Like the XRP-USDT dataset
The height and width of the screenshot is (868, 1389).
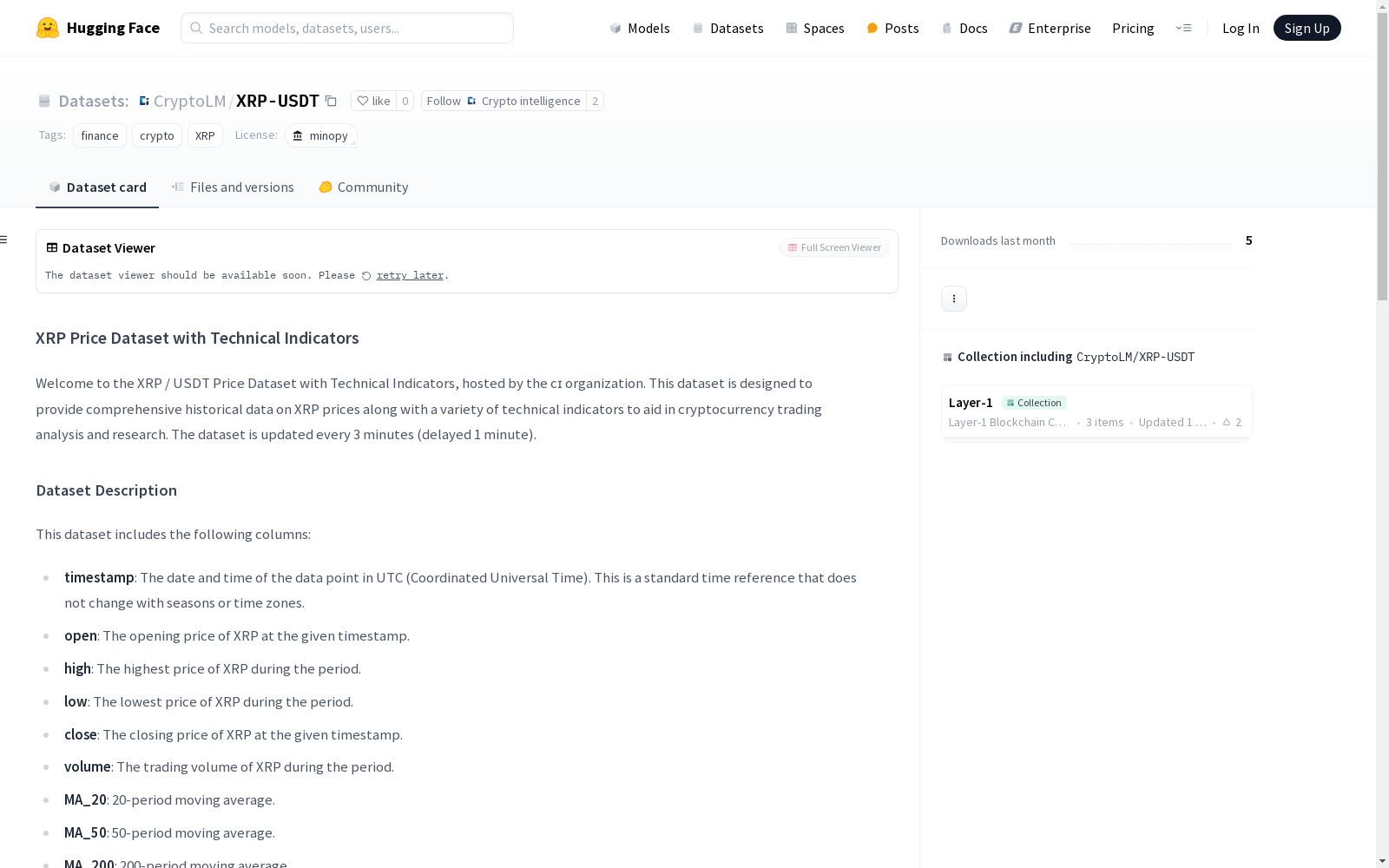pyautogui.click(x=373, y=101)
